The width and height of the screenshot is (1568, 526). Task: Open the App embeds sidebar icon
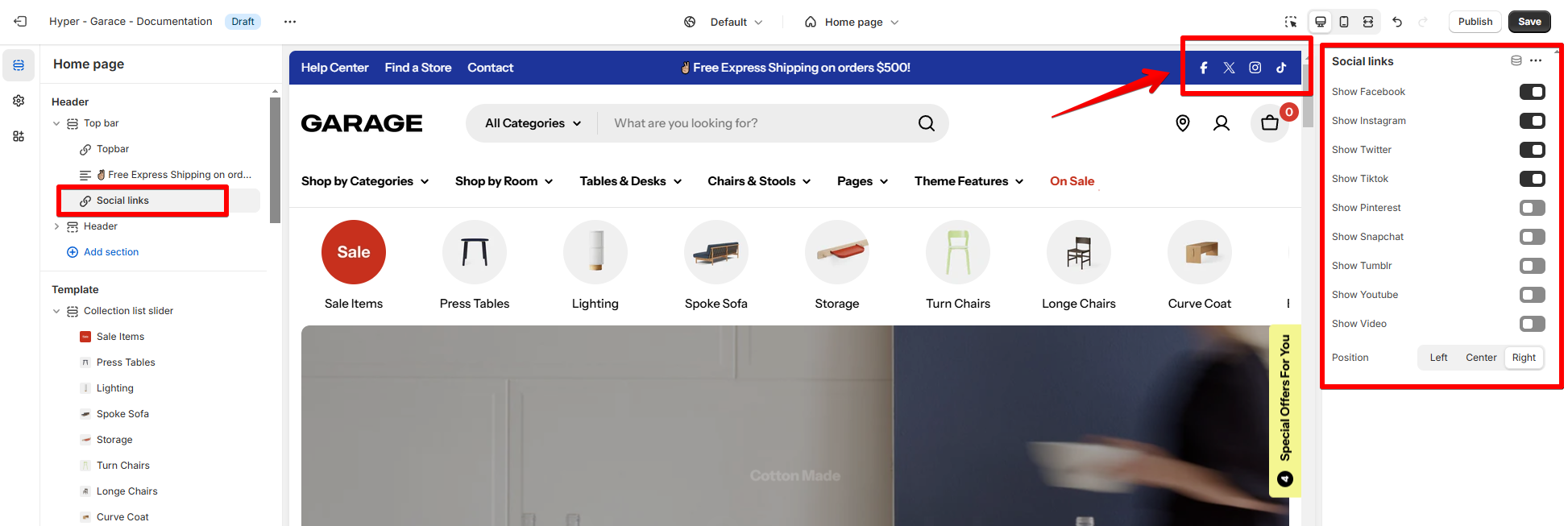19,136
